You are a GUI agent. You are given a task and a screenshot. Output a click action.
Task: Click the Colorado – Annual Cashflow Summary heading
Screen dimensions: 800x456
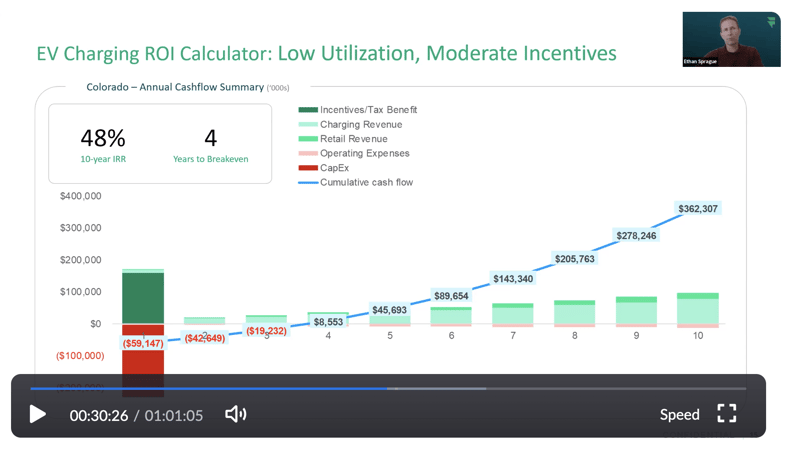187,87
